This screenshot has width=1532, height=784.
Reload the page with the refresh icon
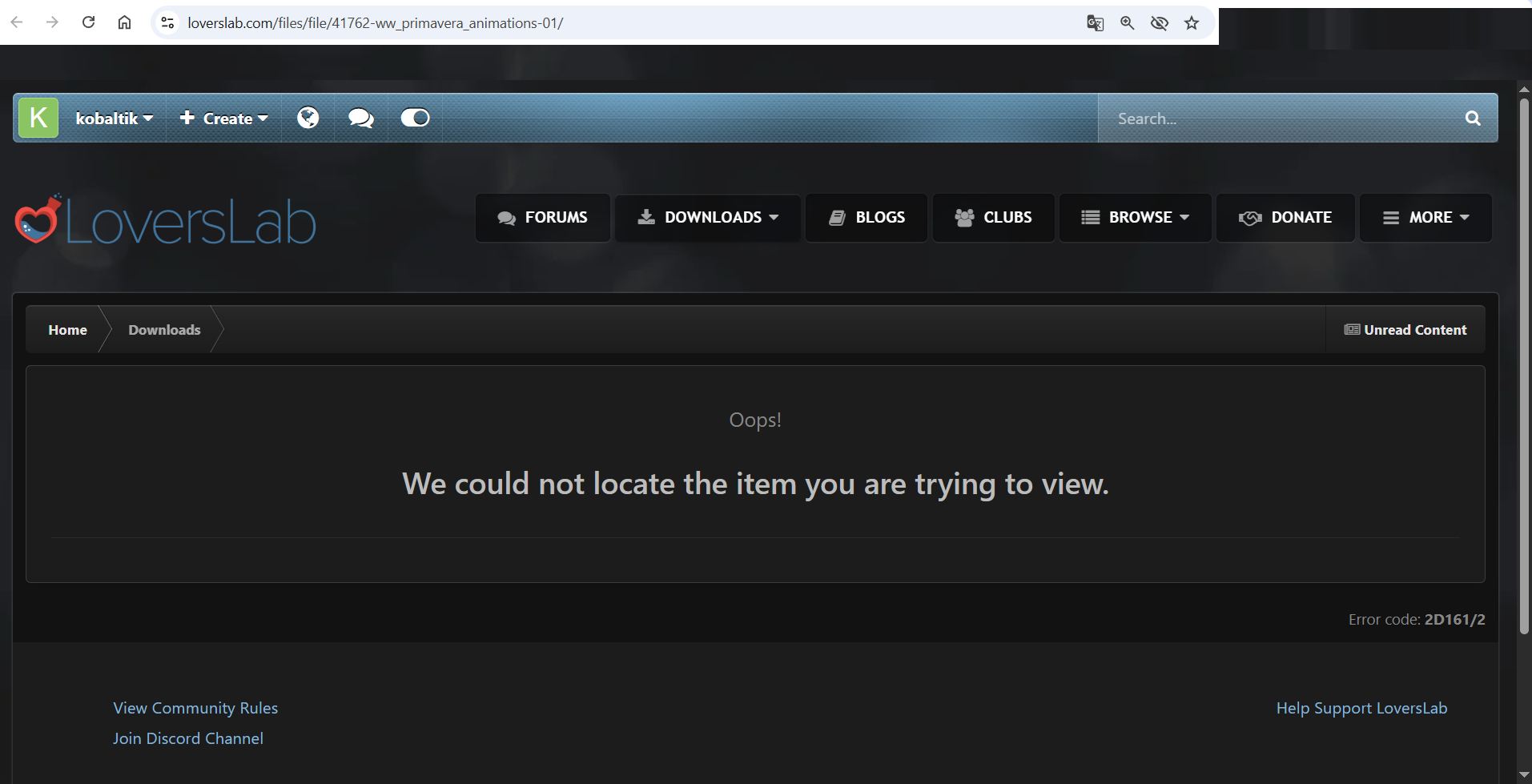coord(88,22)
